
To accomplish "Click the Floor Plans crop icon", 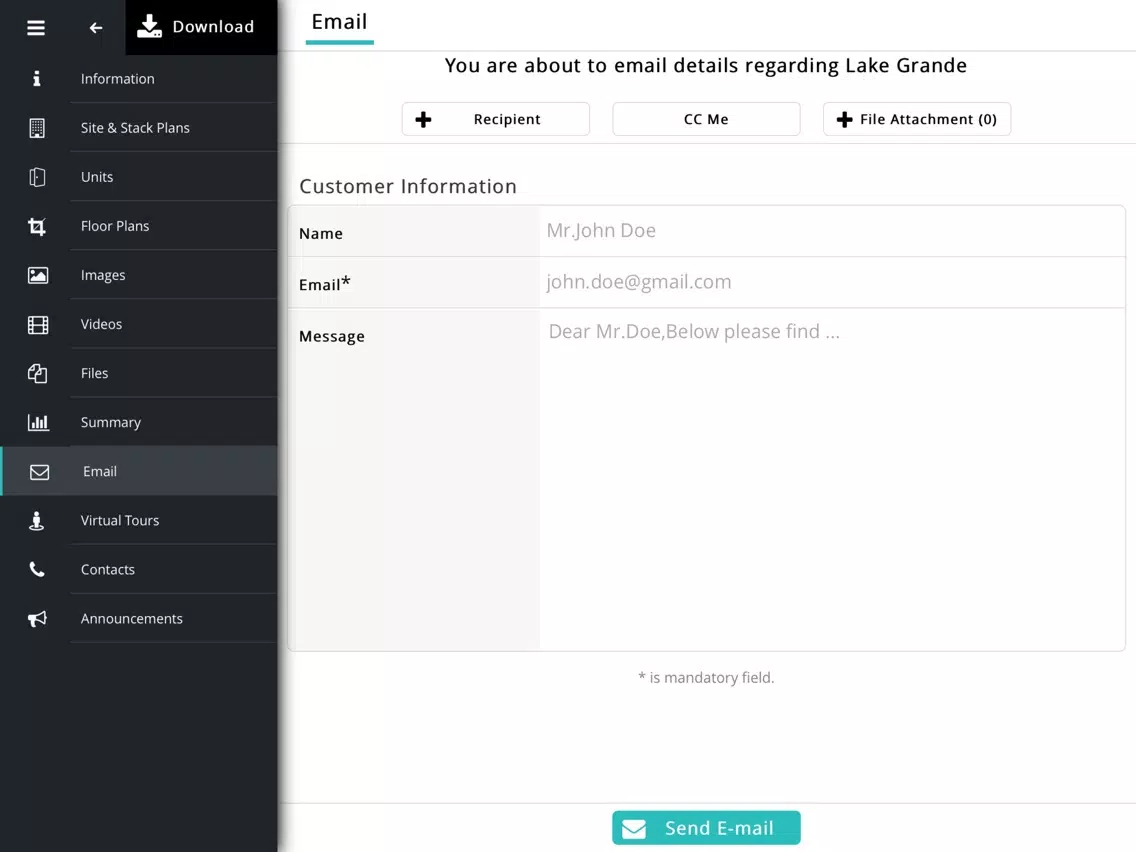I will (37, 226).
